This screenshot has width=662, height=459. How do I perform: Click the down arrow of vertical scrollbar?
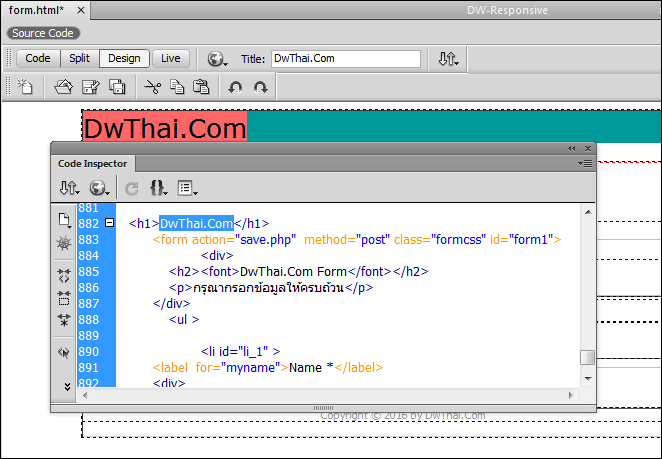(x=588, y=379)
